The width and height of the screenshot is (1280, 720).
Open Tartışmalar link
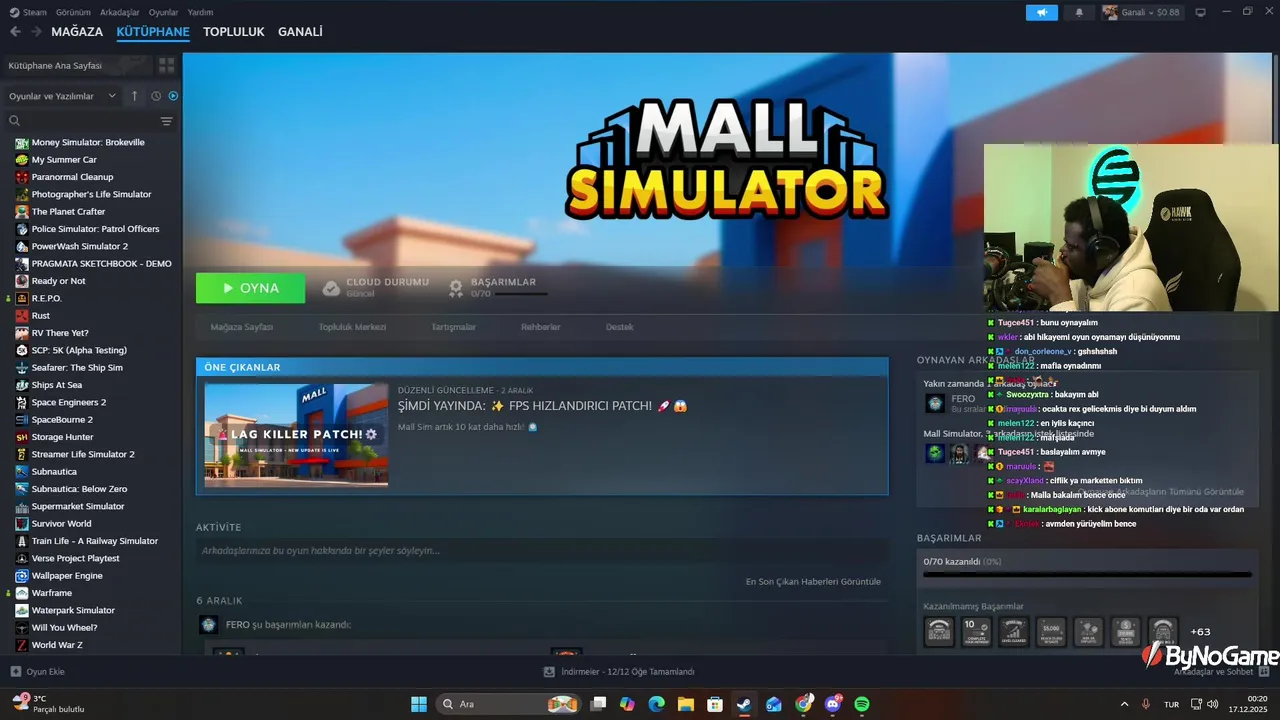pyautogui.click(x=453, y=327)
